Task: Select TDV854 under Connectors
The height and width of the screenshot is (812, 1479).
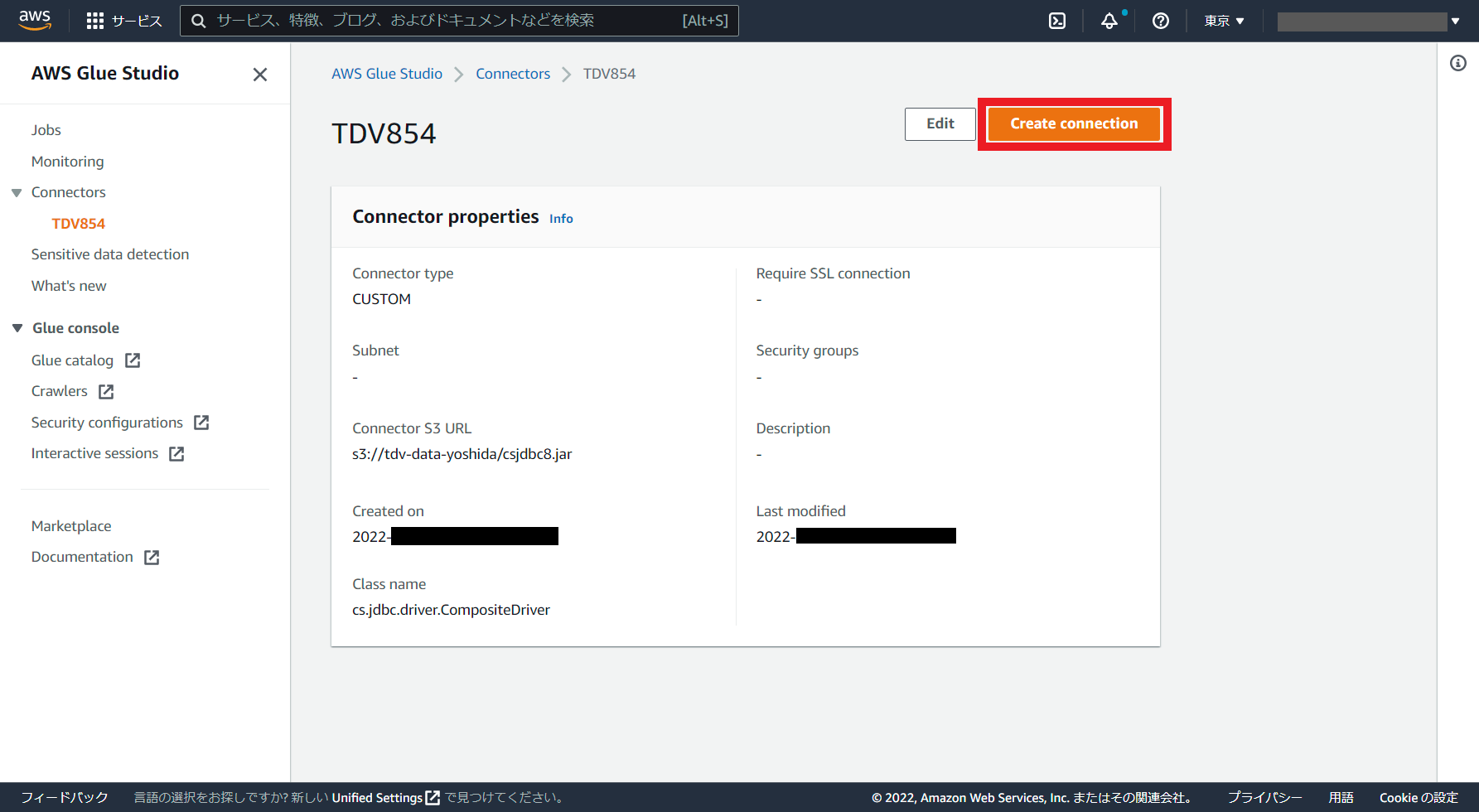Action: pyautogui.click(x=79, y=224)
